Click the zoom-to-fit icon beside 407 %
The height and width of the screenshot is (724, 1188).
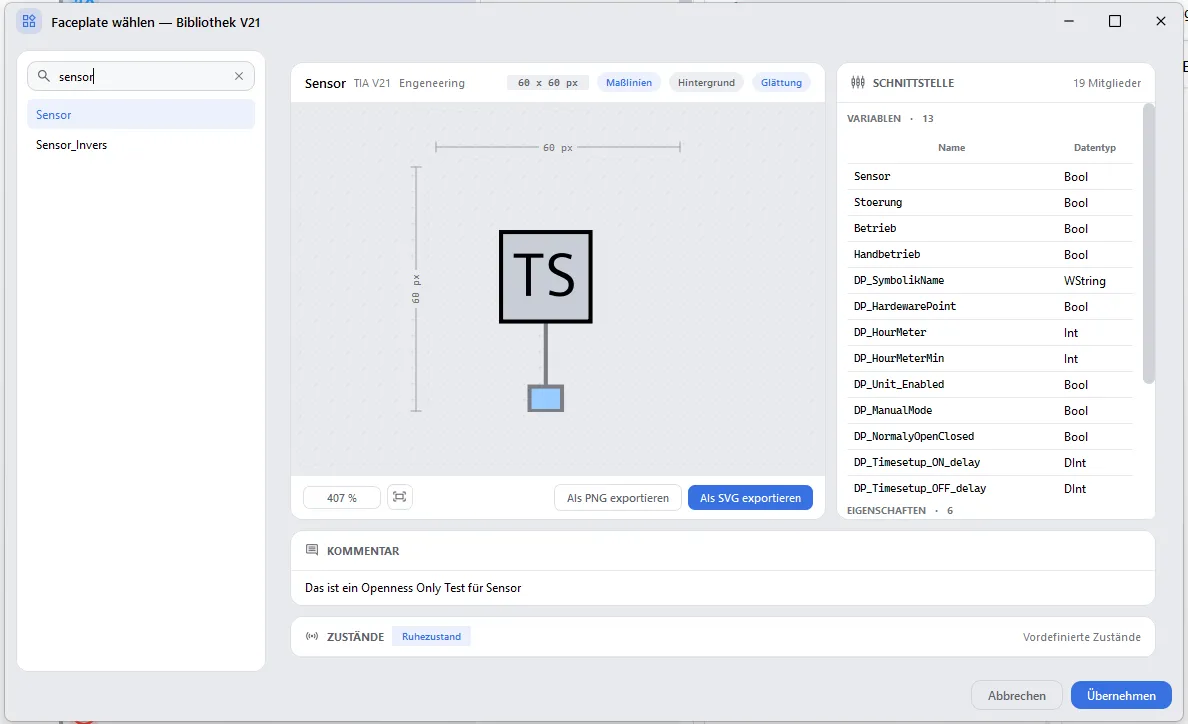coord(399,497)
